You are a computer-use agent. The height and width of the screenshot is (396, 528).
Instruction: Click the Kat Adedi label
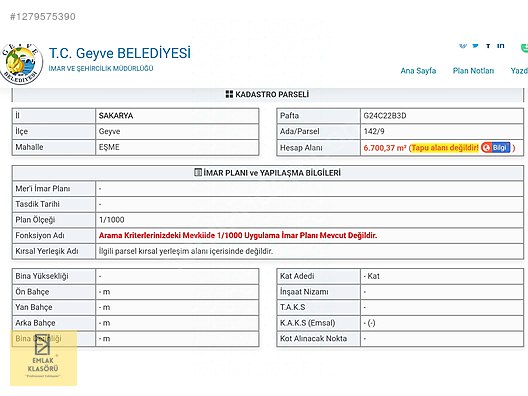coord(297,276)
